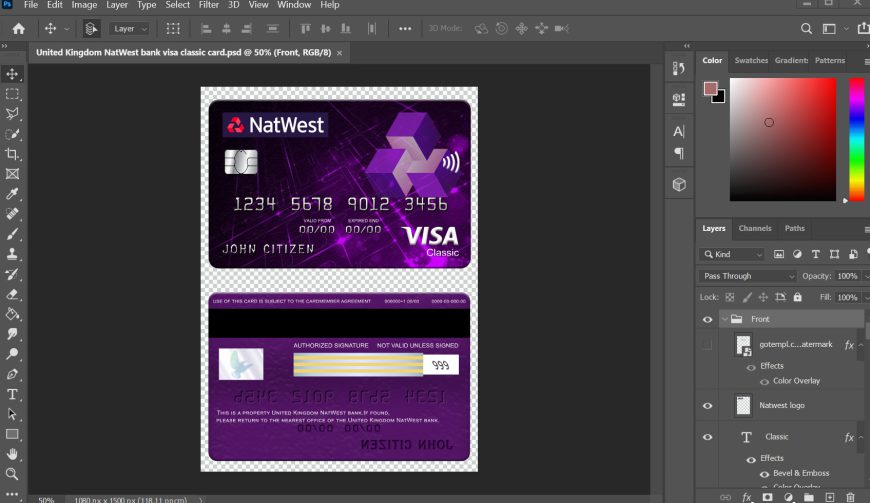Select the Eraser tool

(x=12, y=294)
